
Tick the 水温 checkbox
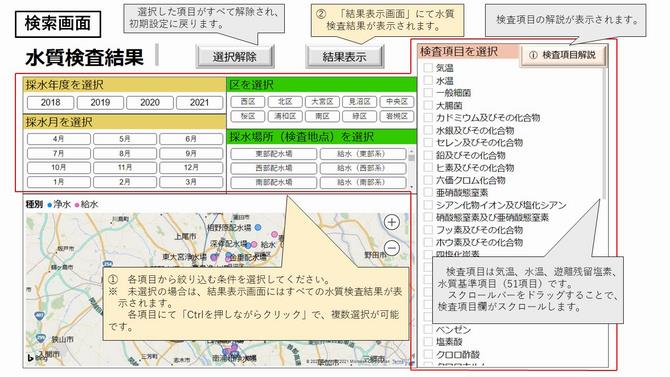click(x=428, y=80)
